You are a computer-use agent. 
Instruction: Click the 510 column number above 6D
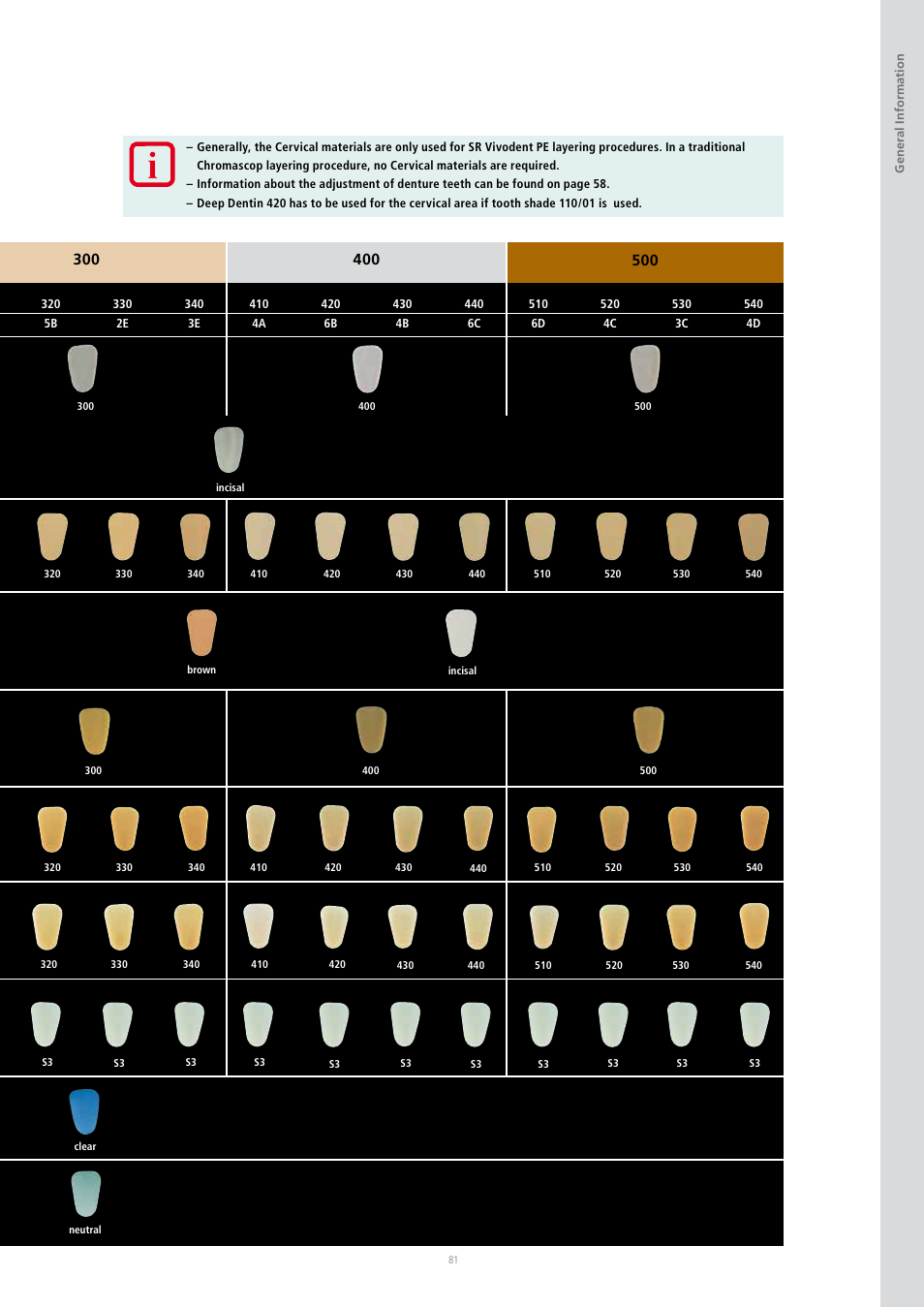click(538, 304)
